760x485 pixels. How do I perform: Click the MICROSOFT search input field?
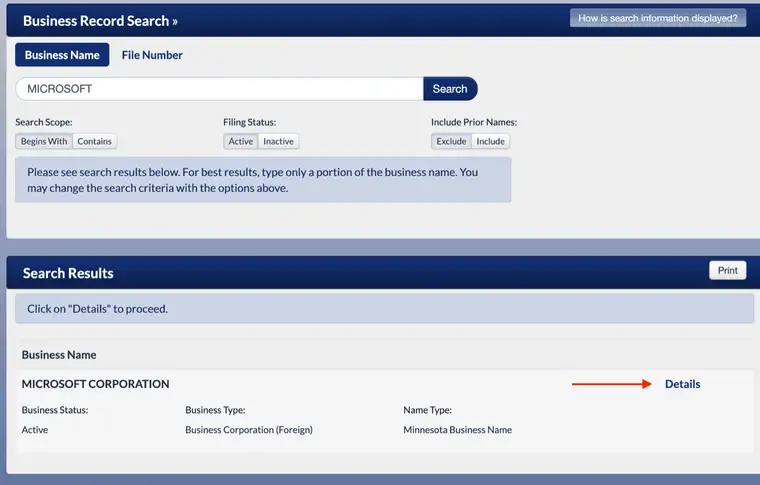click(220, 89)
